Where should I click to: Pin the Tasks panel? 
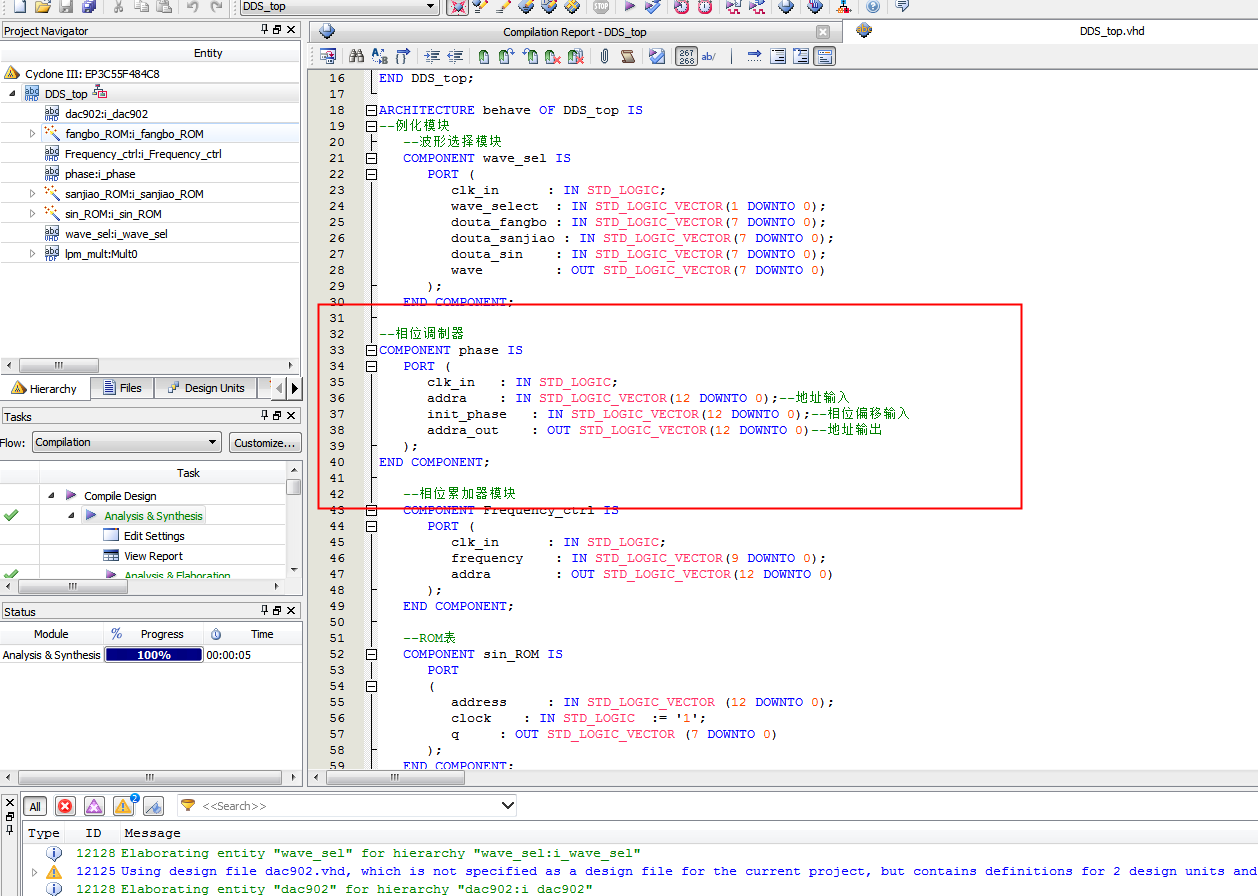click(x=265, y=416)
